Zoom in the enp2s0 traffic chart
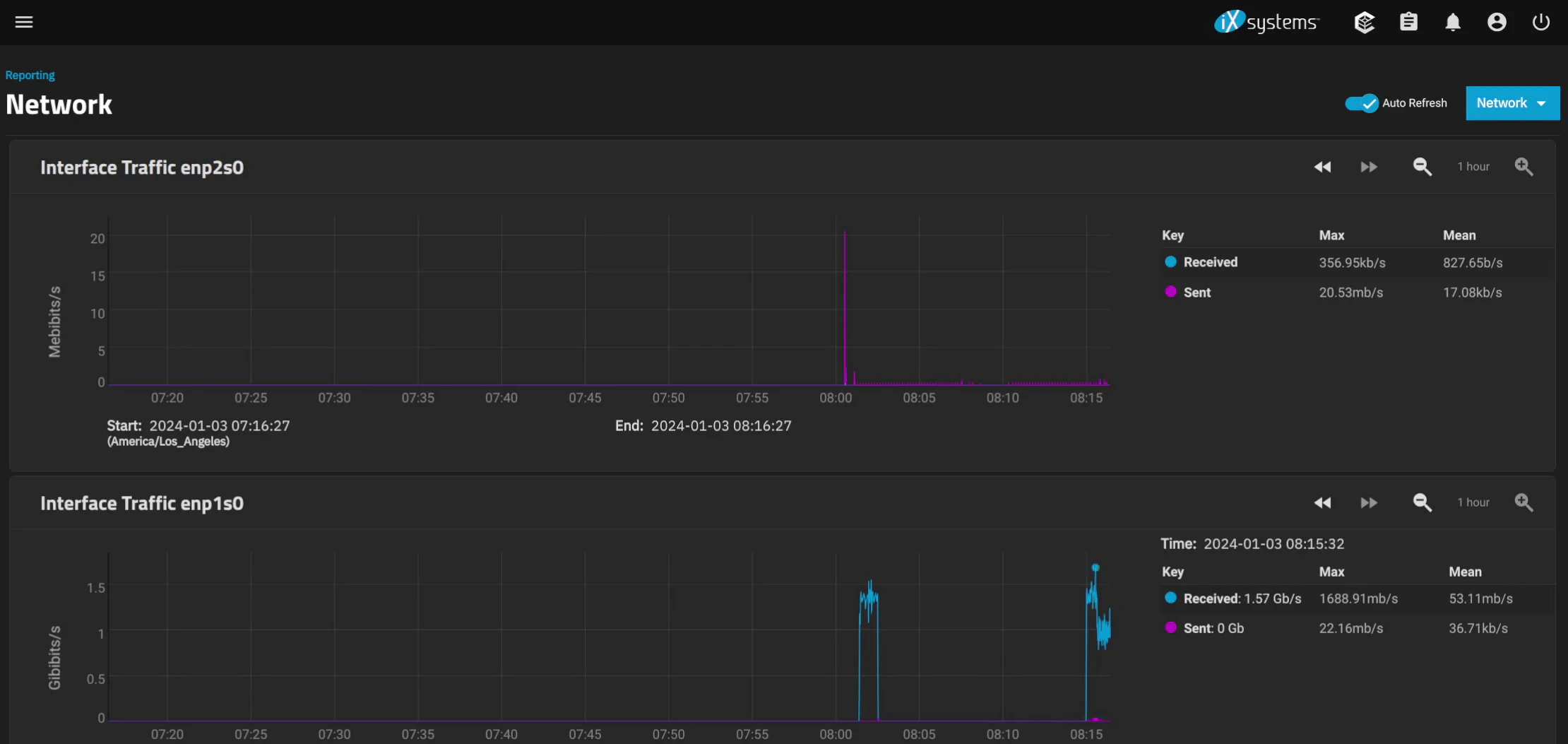This screenshot has height=744, width=1568. [1524, 167]
